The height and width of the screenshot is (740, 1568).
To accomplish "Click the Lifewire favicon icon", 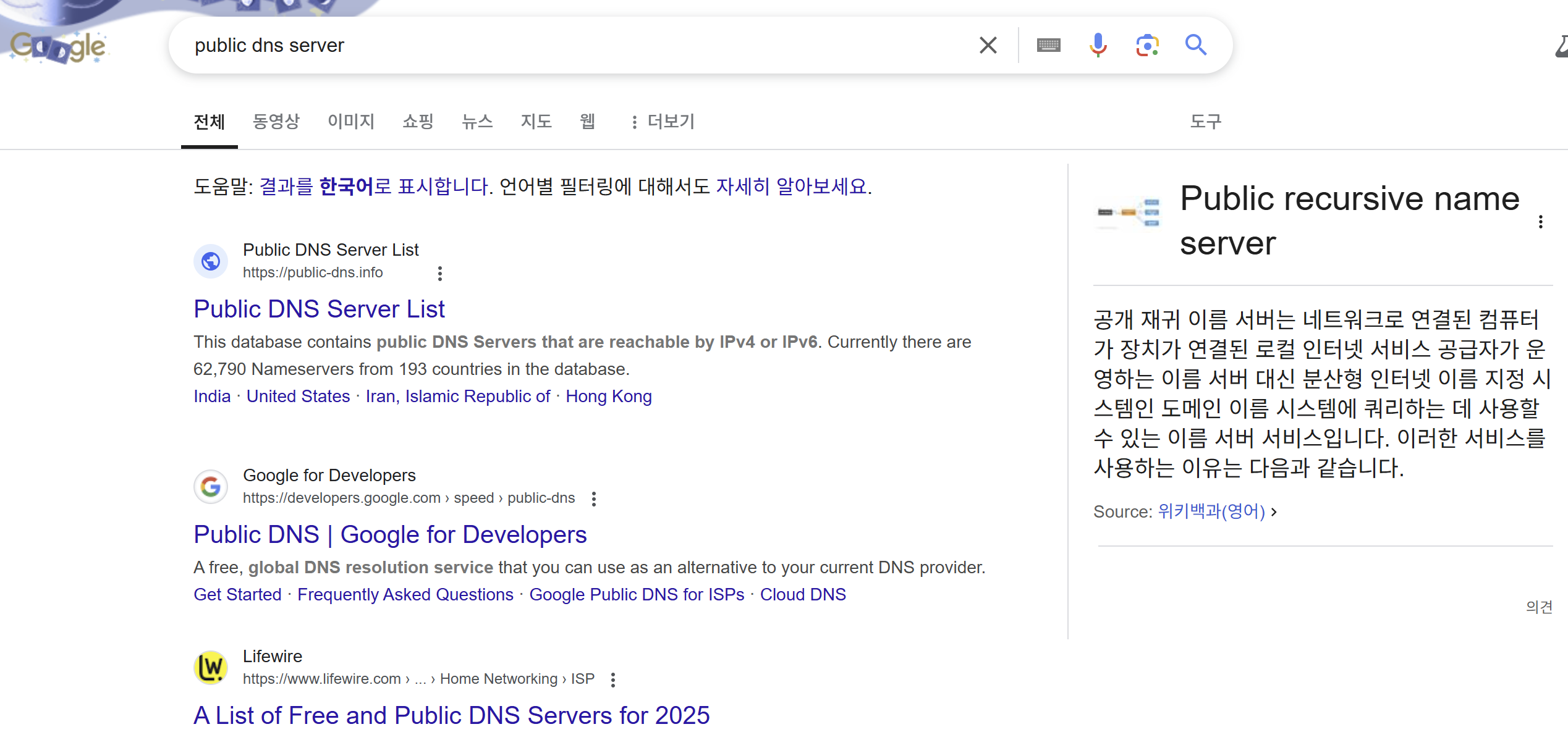I will pyautogui.click(x=211, y=667).
